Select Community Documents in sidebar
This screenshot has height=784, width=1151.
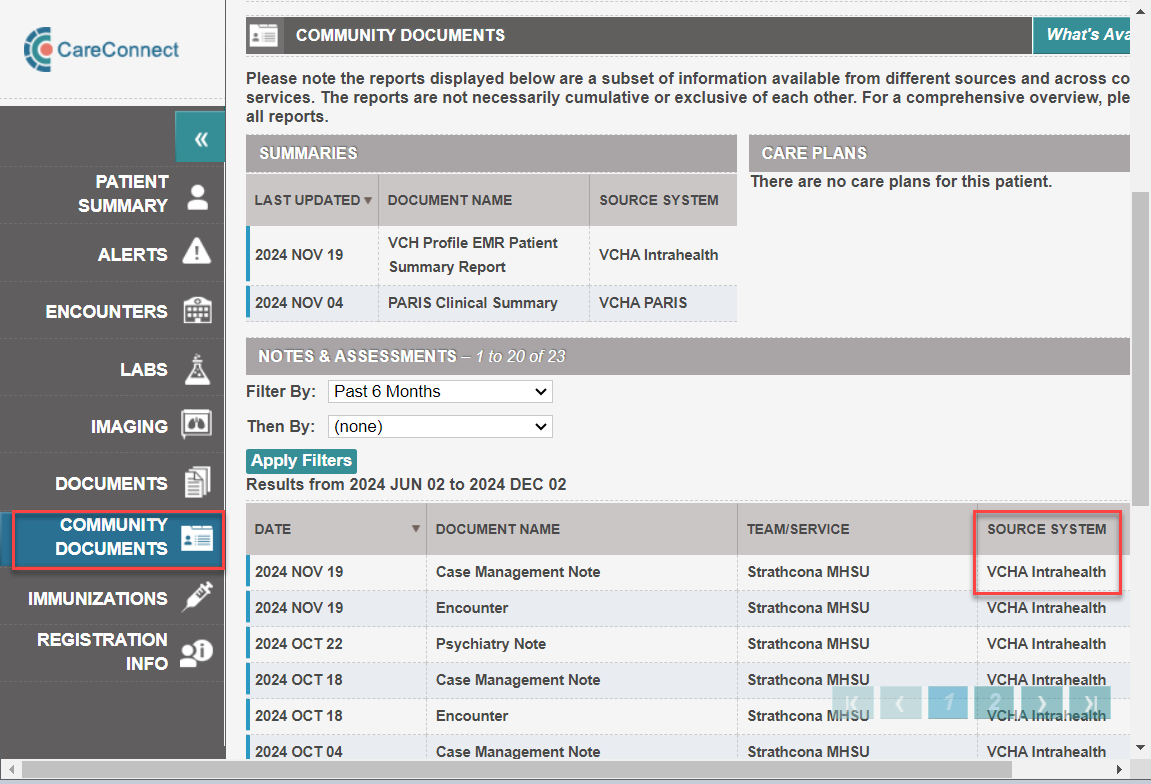tap(118, 537)
